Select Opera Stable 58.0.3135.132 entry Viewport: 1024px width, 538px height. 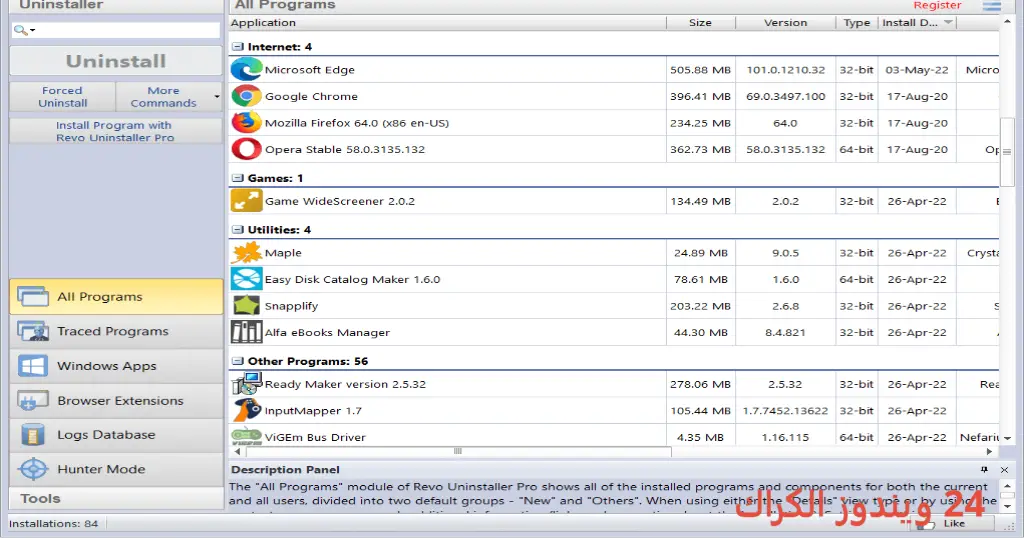[345, 149]
